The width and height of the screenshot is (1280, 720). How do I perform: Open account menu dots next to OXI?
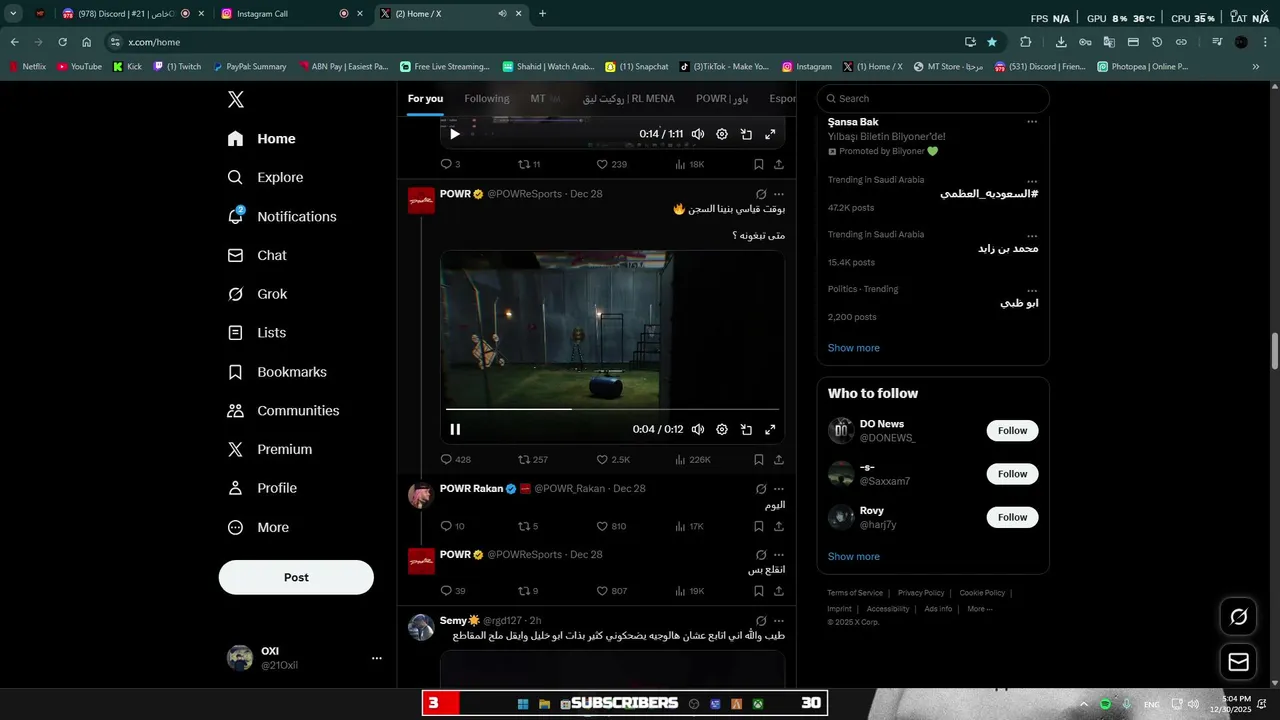pos(377,658)
